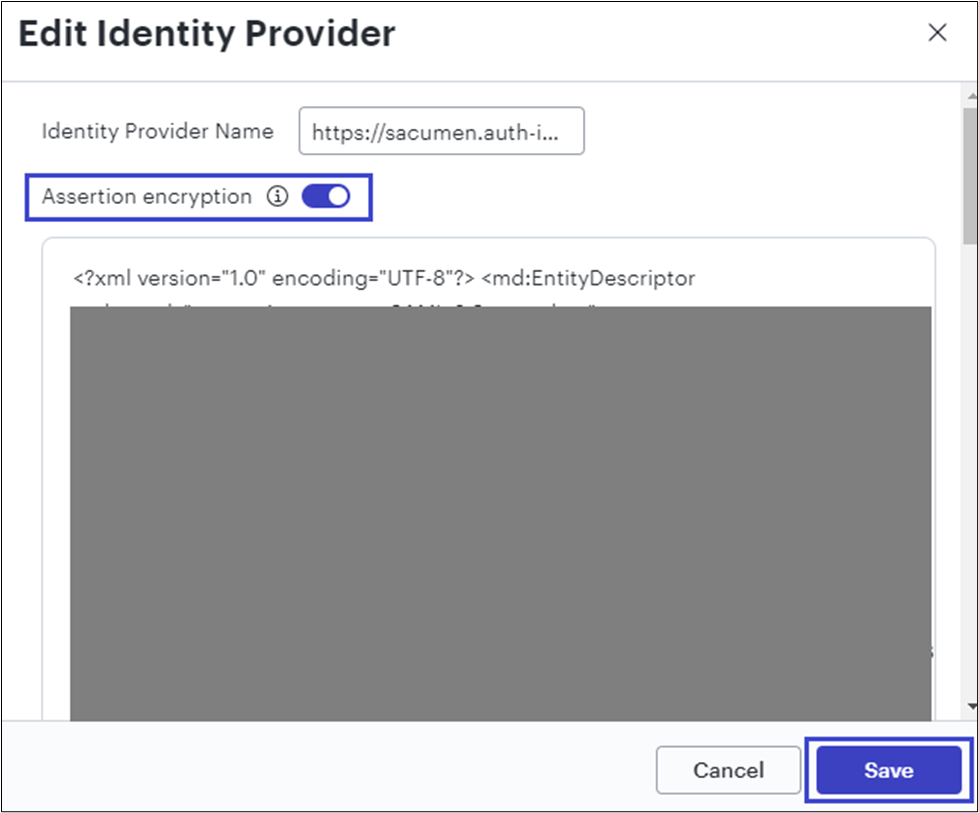Disable the Assertion encryption toggle
This screenshot has height=813, width=979.
[326, 197]
